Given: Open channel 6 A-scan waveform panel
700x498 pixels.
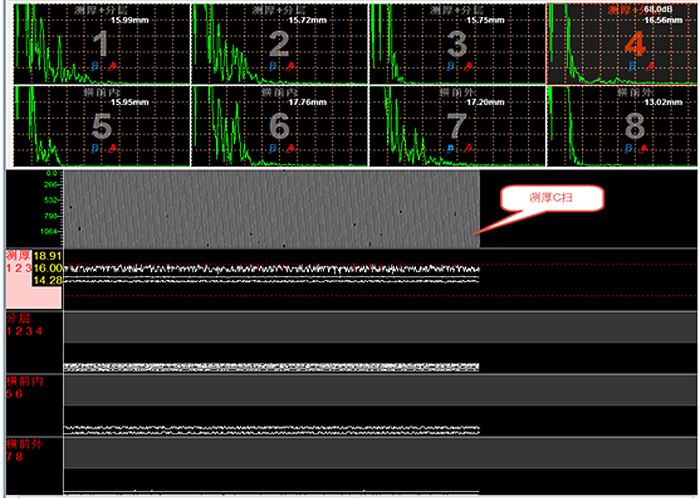Looking at the screenshot, I should click(278, 125).
